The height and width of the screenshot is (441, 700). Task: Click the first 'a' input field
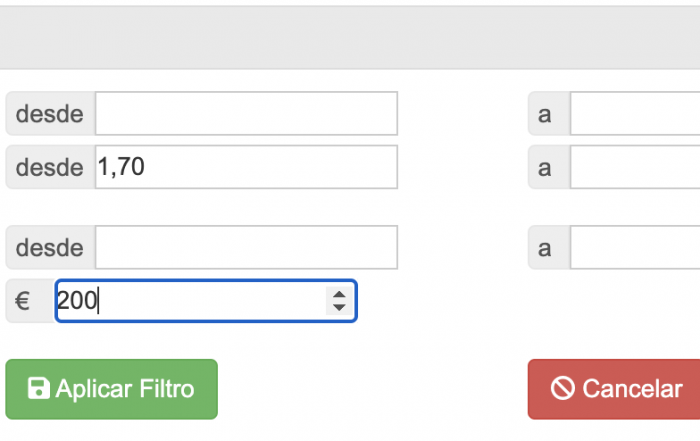(x=635, y=113)
